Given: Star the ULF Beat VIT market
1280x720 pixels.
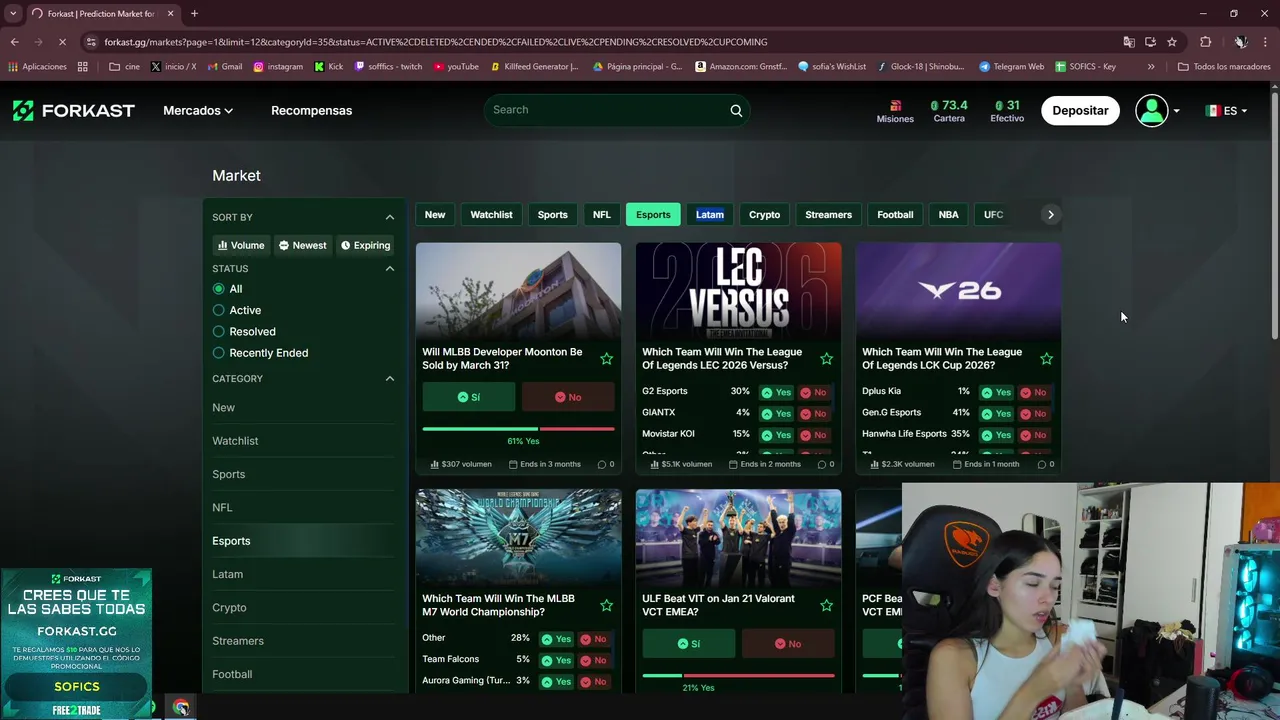Looking at the screenshot, I should coord(826,605).
